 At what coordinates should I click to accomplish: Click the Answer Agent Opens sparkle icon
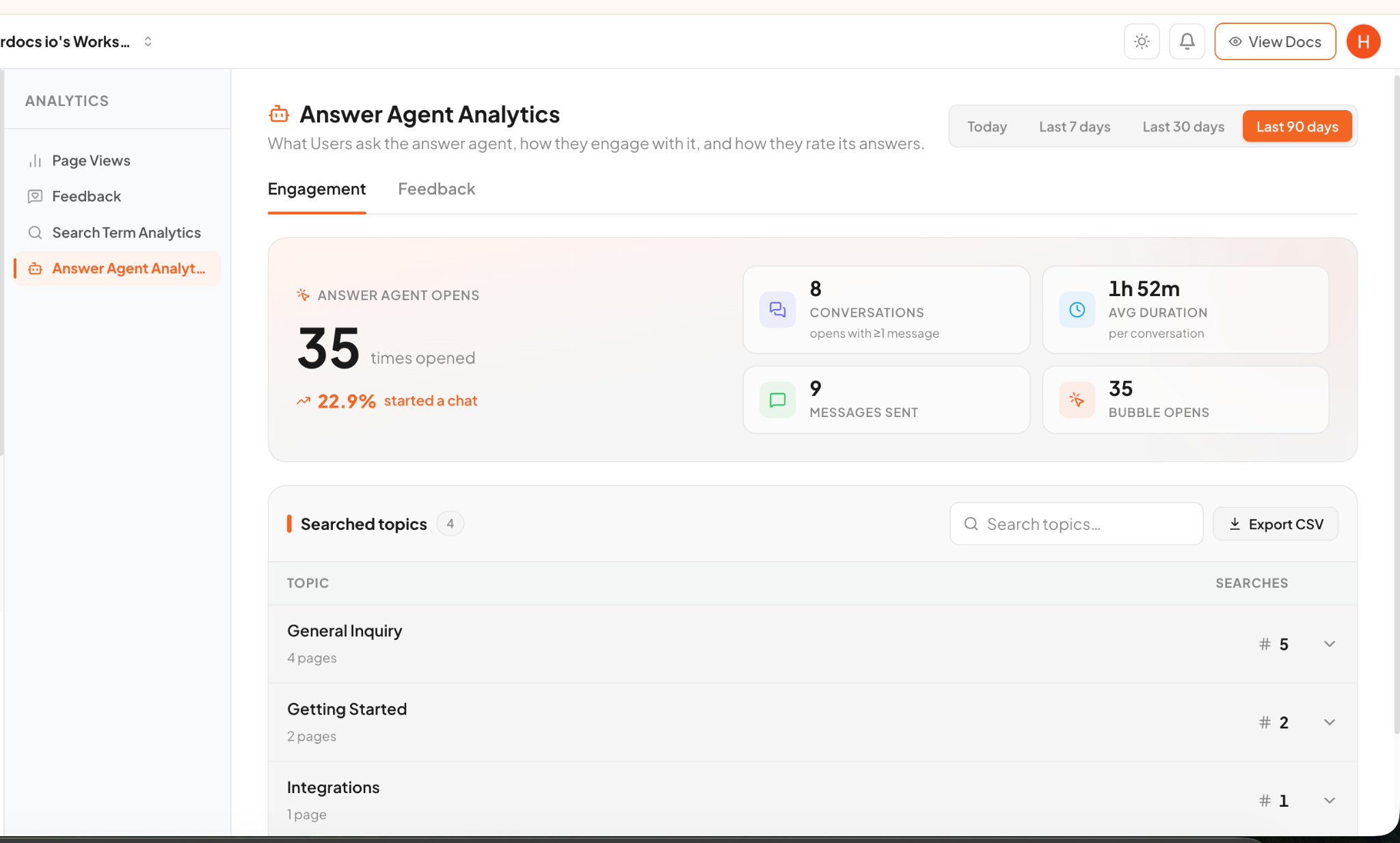(303, 295)
